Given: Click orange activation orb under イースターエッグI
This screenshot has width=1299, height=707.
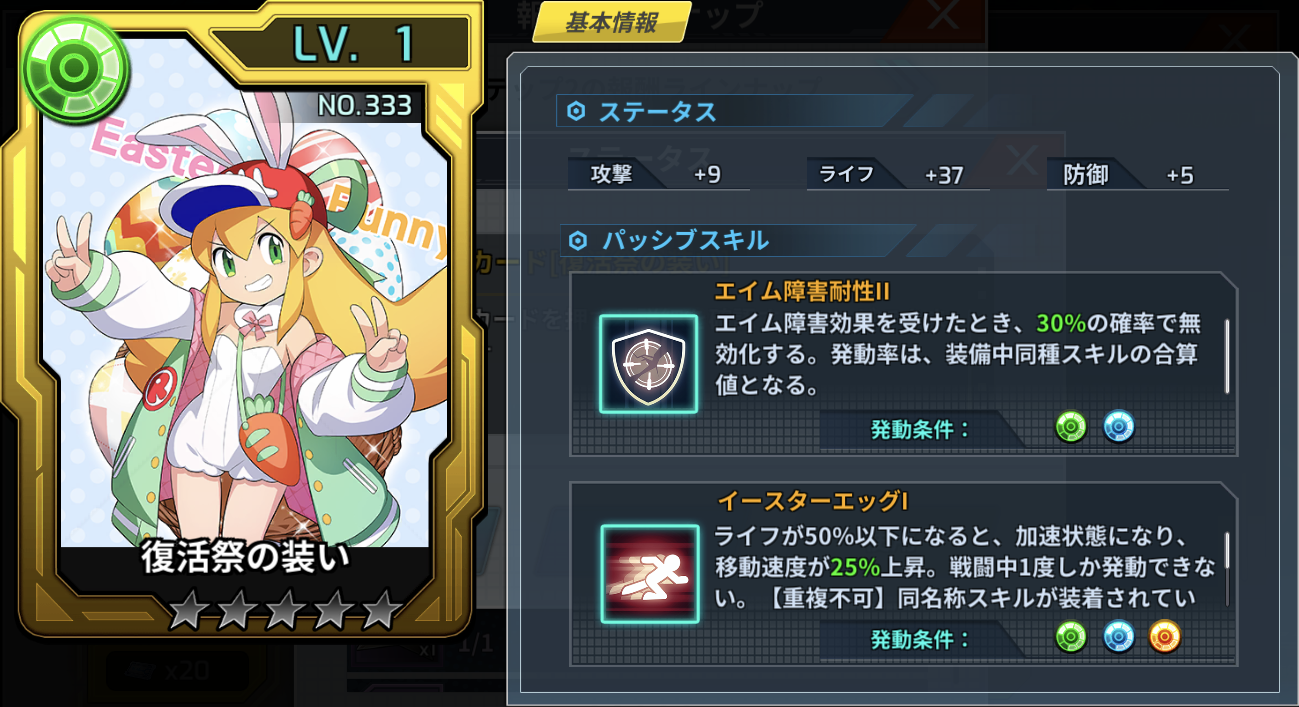Looking at the screenshot, I should click(1164, 637).
